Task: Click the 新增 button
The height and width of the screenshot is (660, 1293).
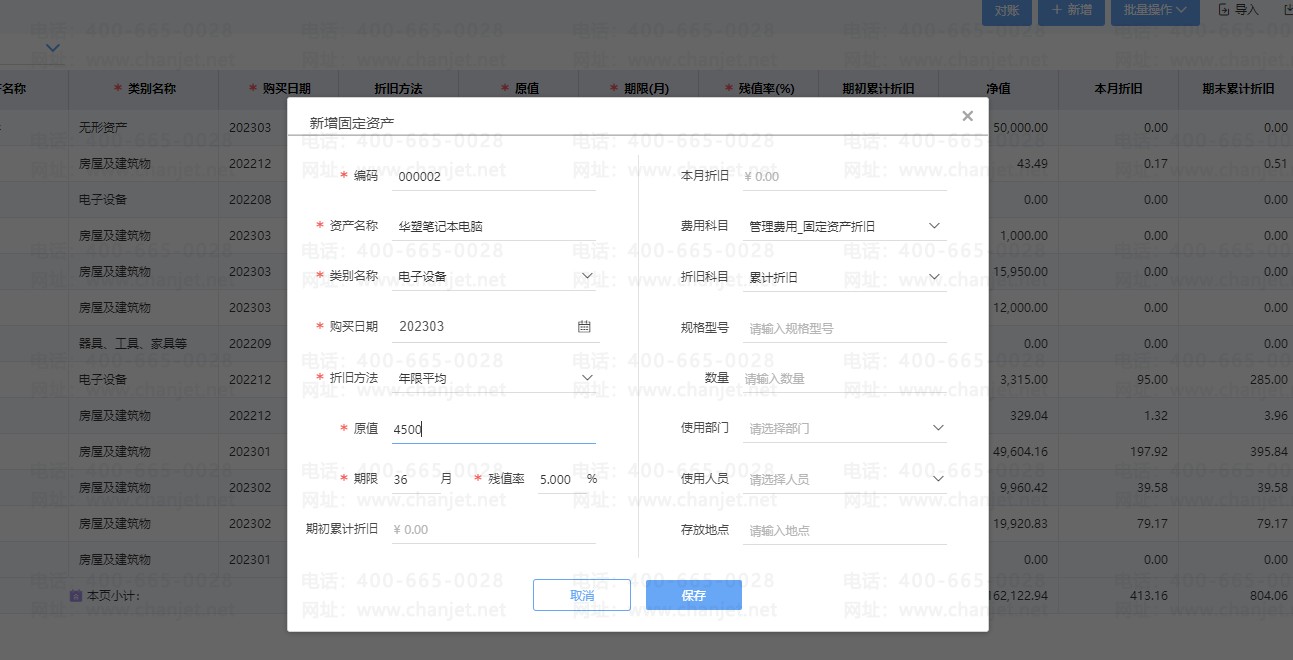Action: pos(1071,11)
